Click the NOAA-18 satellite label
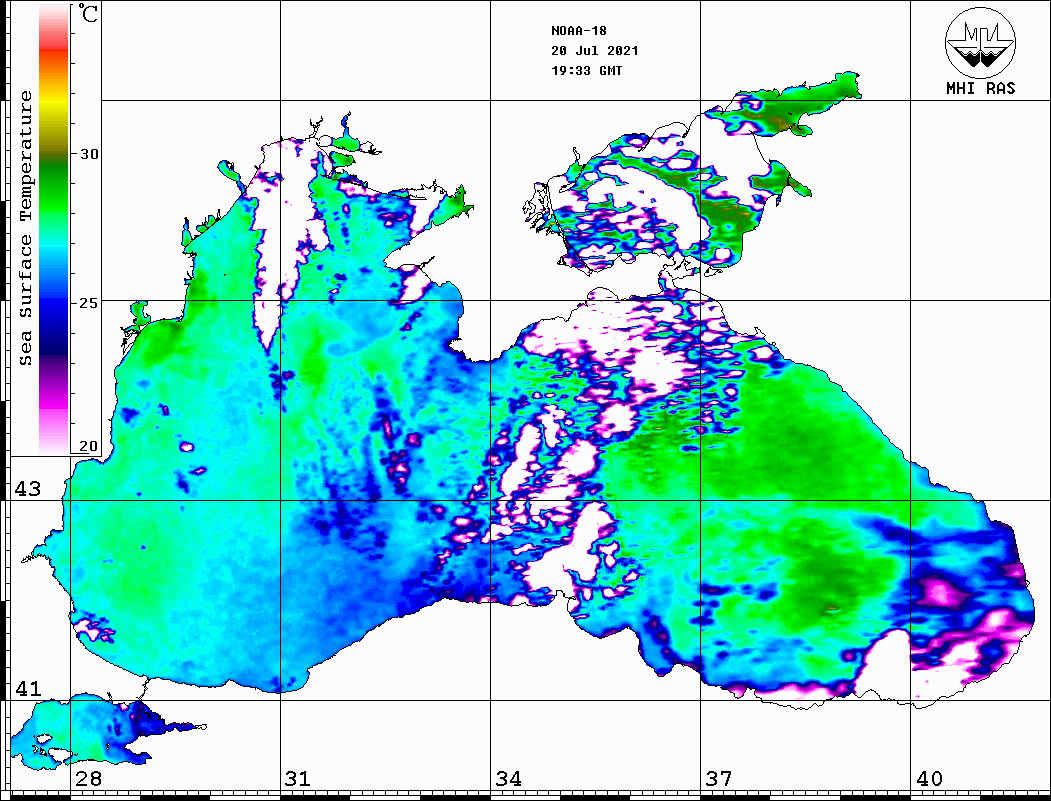Image resolution: width=1051 pixels, height=801 pixels. pyautogui.click(x=579, y=31)
